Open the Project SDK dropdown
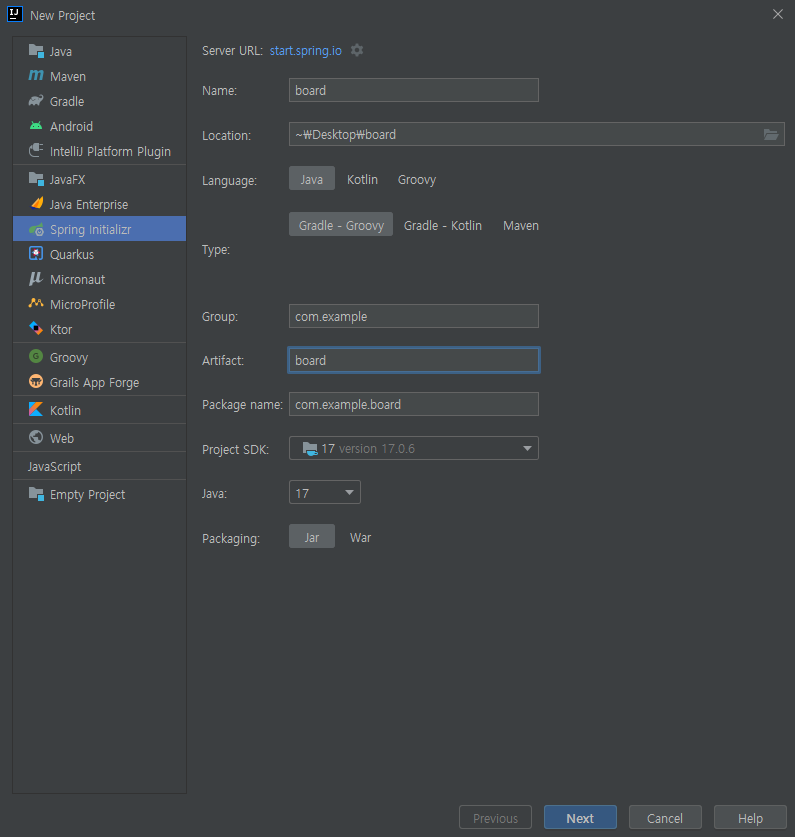Viewport: 795px width, 837px height. [414, 448]
